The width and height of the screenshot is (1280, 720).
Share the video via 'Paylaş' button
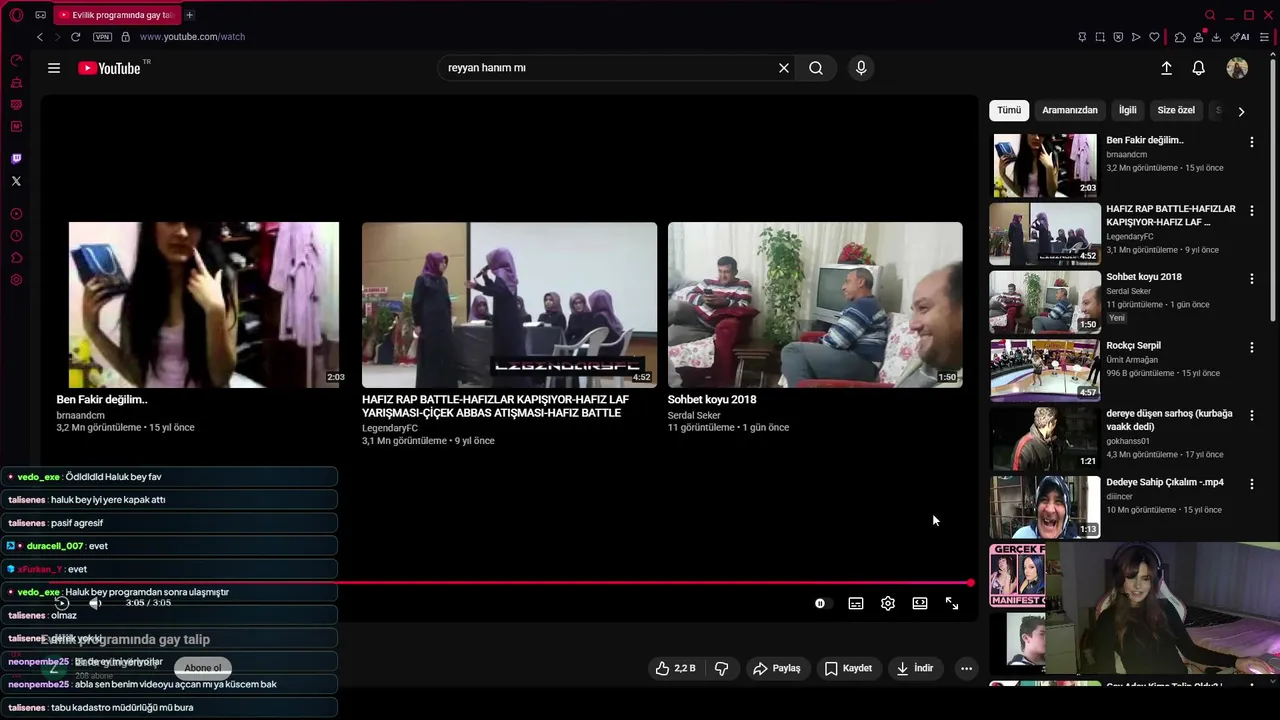click(x=777, y=668)
